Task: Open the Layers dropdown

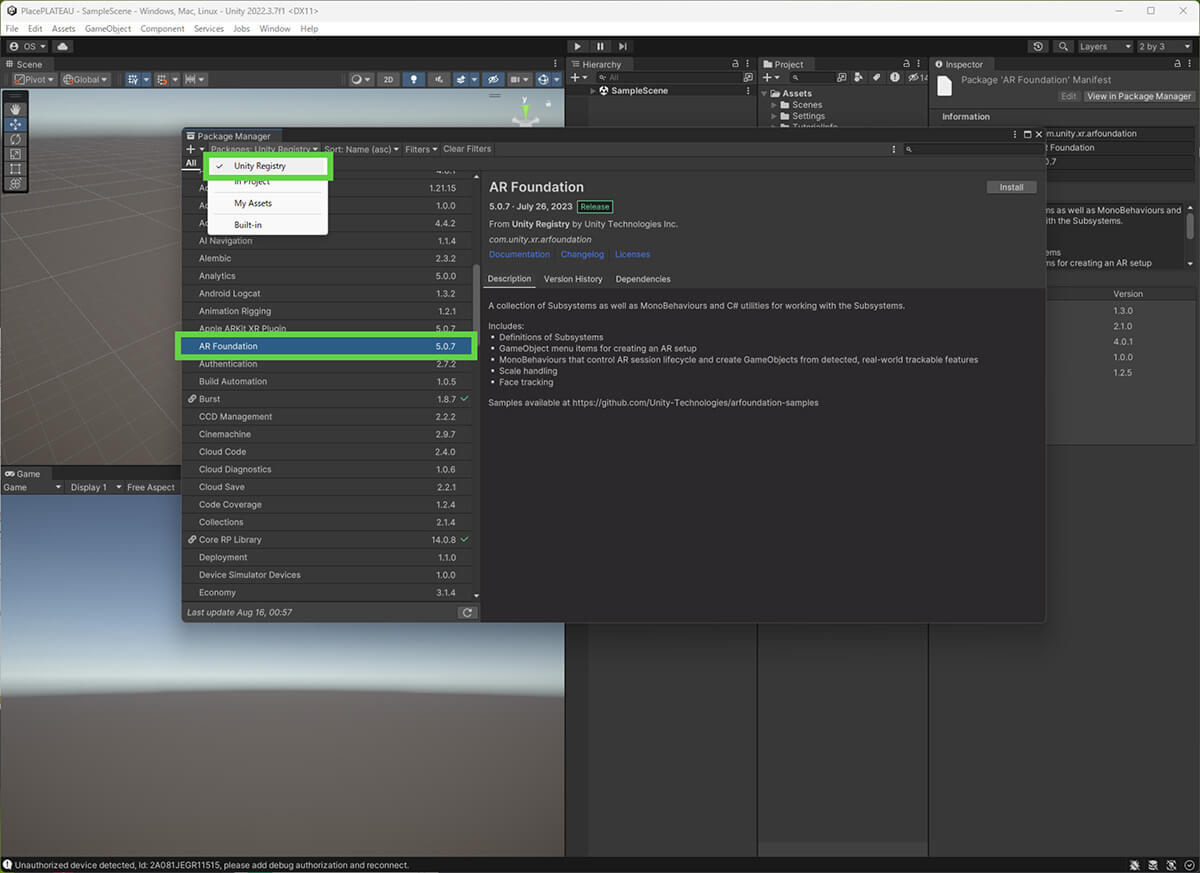Action: point(1105,46)
